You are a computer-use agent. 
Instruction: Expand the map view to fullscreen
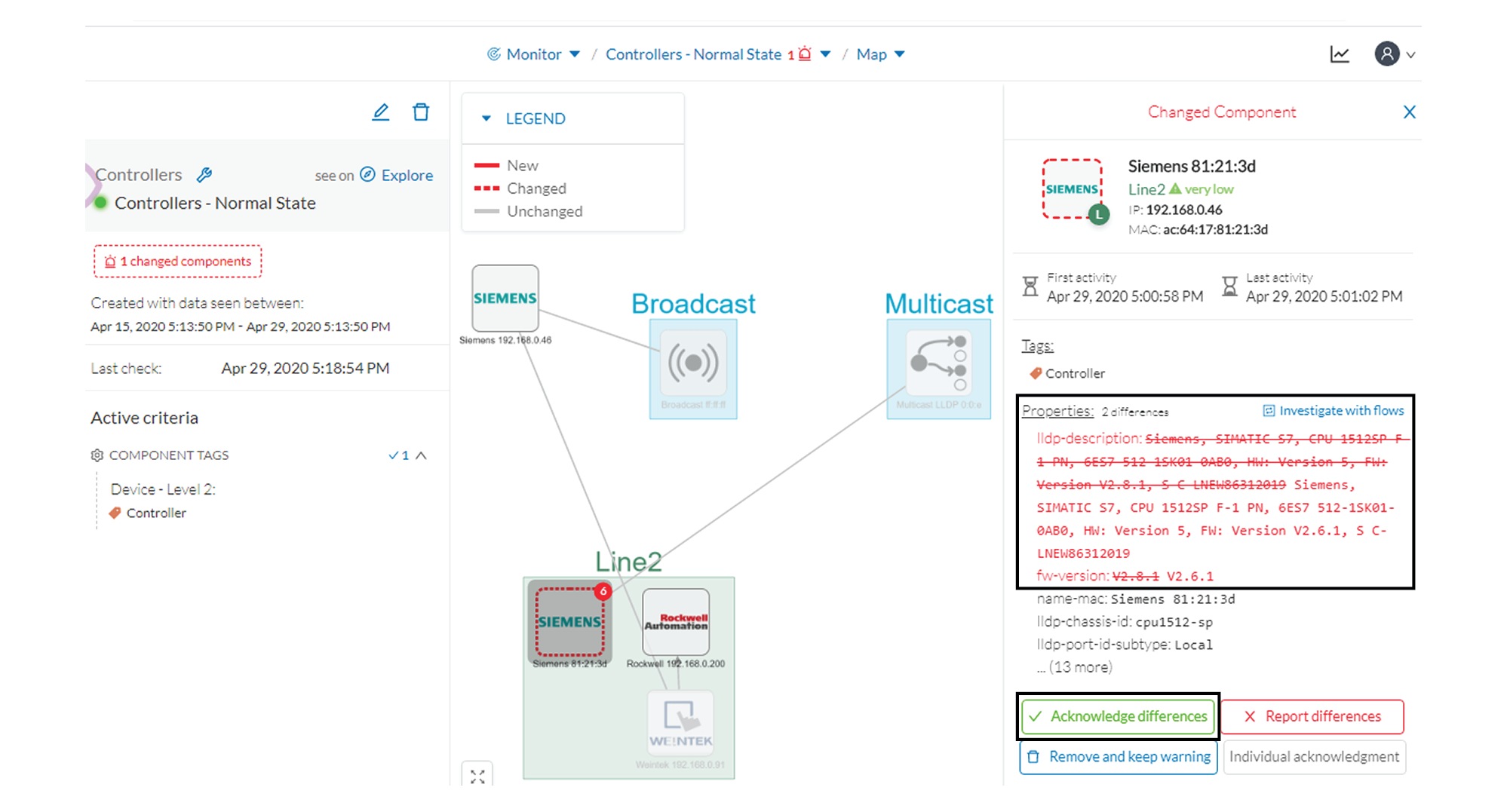coord(478,775)
